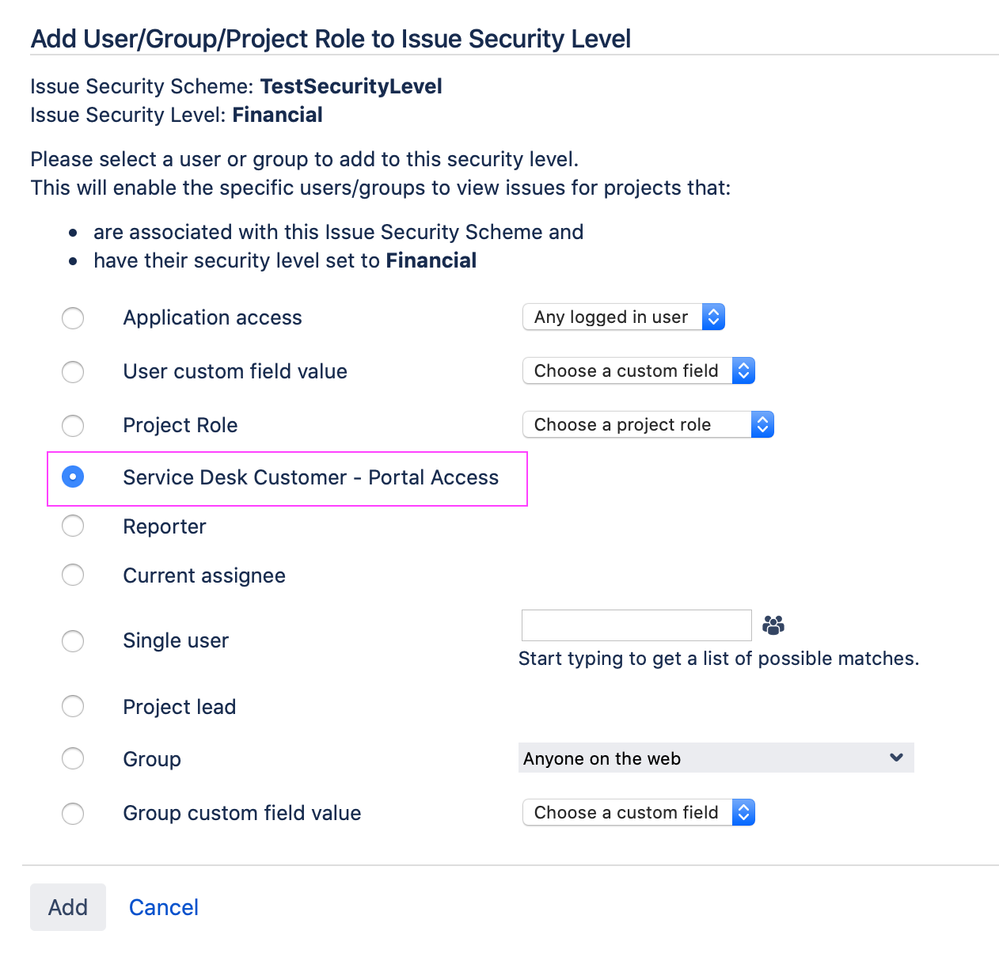This screenshot has width=999, height=961.
Task: Choose the Project Role radio button
Action: tap(73, 425)
